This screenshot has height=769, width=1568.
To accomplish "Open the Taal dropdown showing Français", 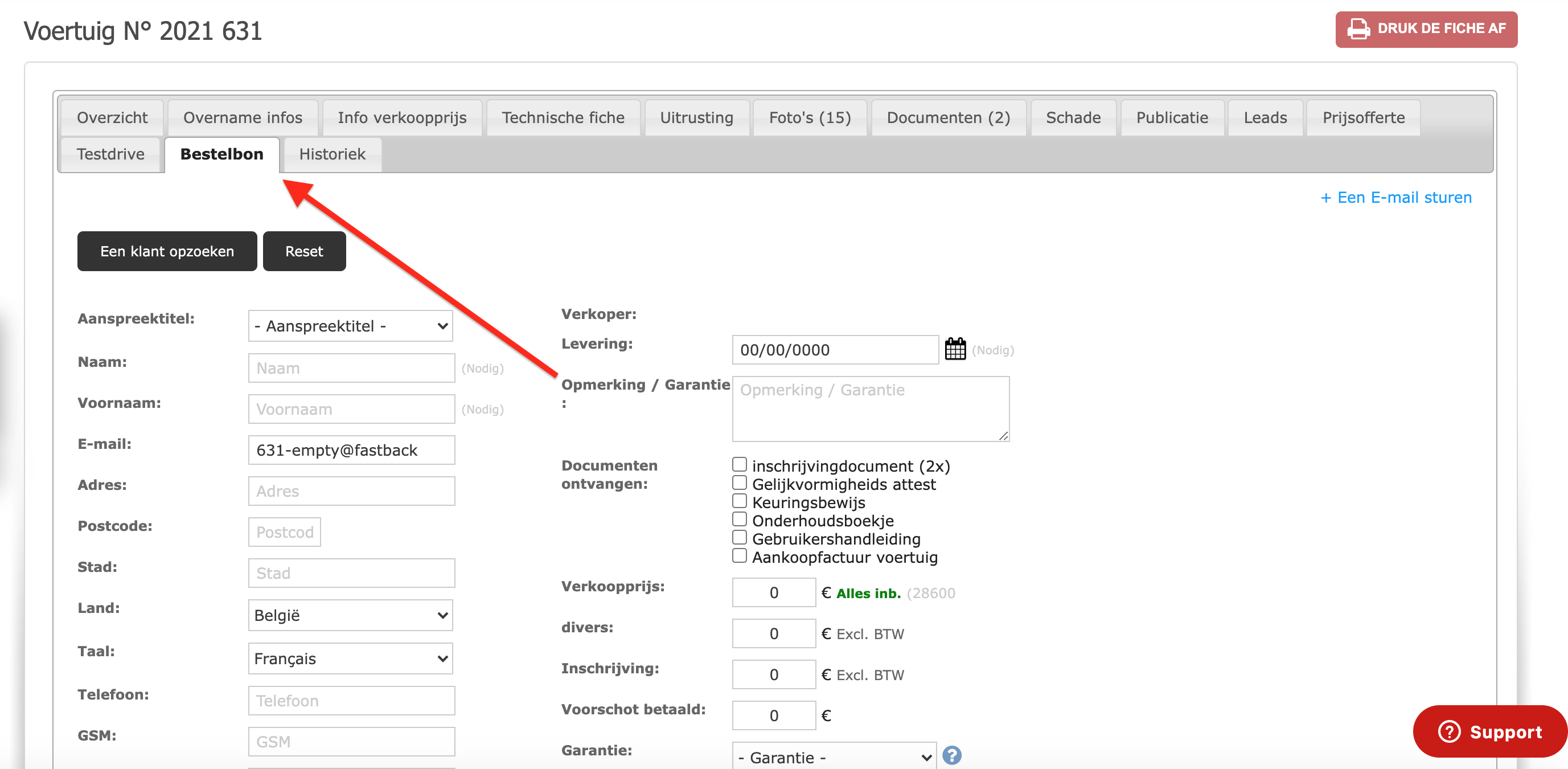I will click(351, 658).
